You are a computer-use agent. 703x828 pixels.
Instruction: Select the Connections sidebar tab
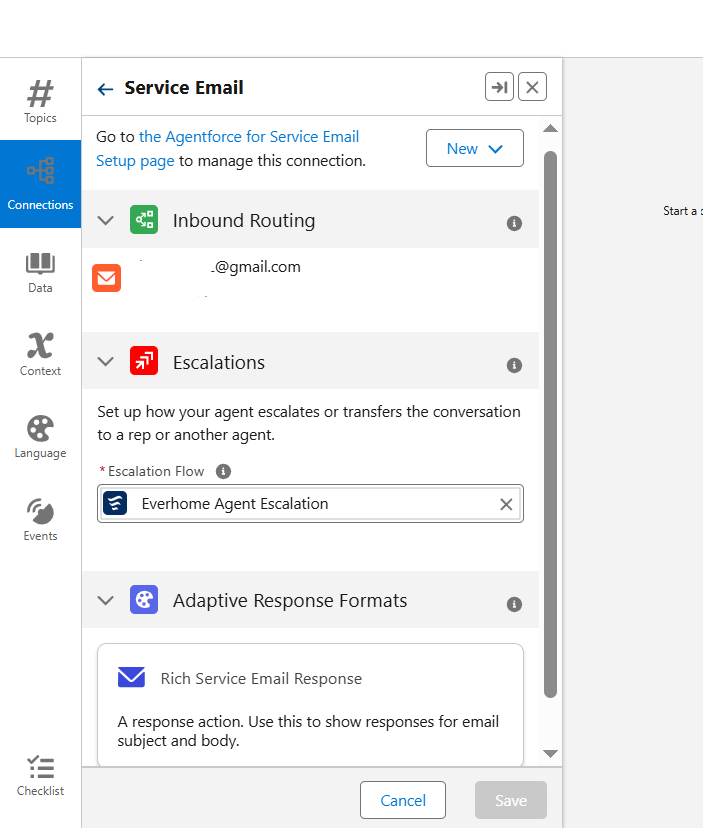[x=40, y=184]
